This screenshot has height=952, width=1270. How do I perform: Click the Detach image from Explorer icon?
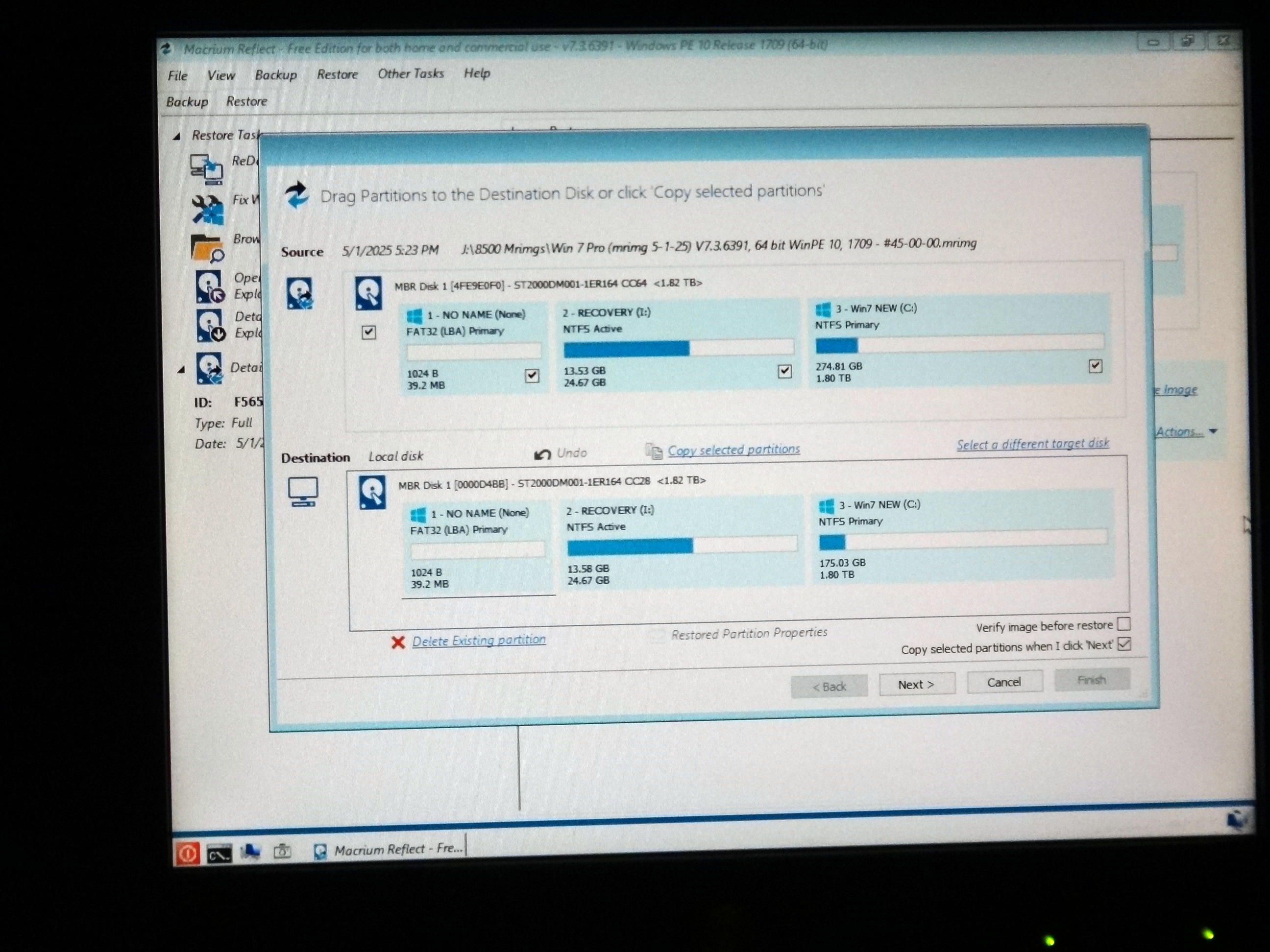click(x=210, y=325)
